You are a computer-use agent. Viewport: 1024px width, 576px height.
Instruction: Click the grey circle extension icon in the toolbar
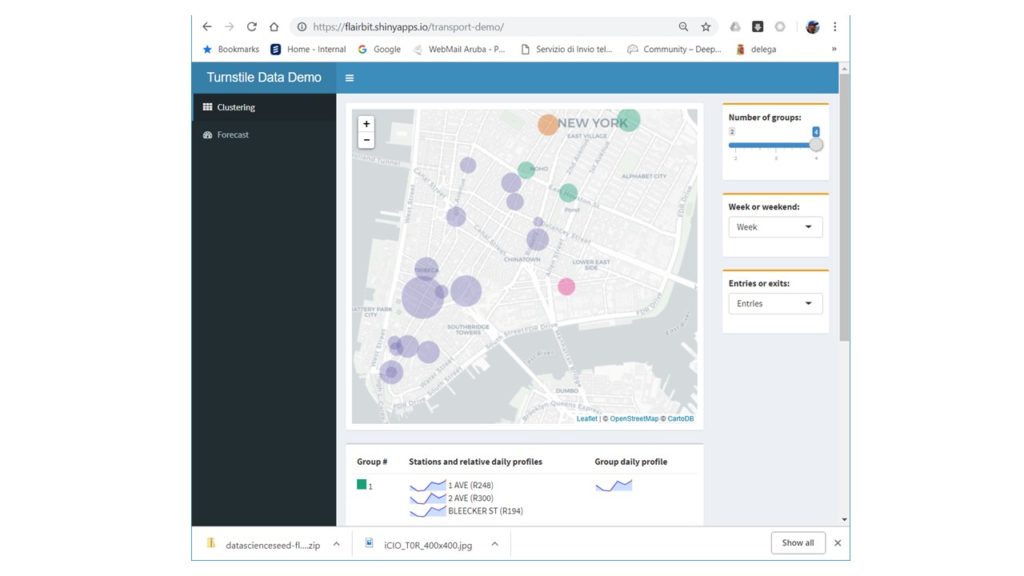[780, 27]
